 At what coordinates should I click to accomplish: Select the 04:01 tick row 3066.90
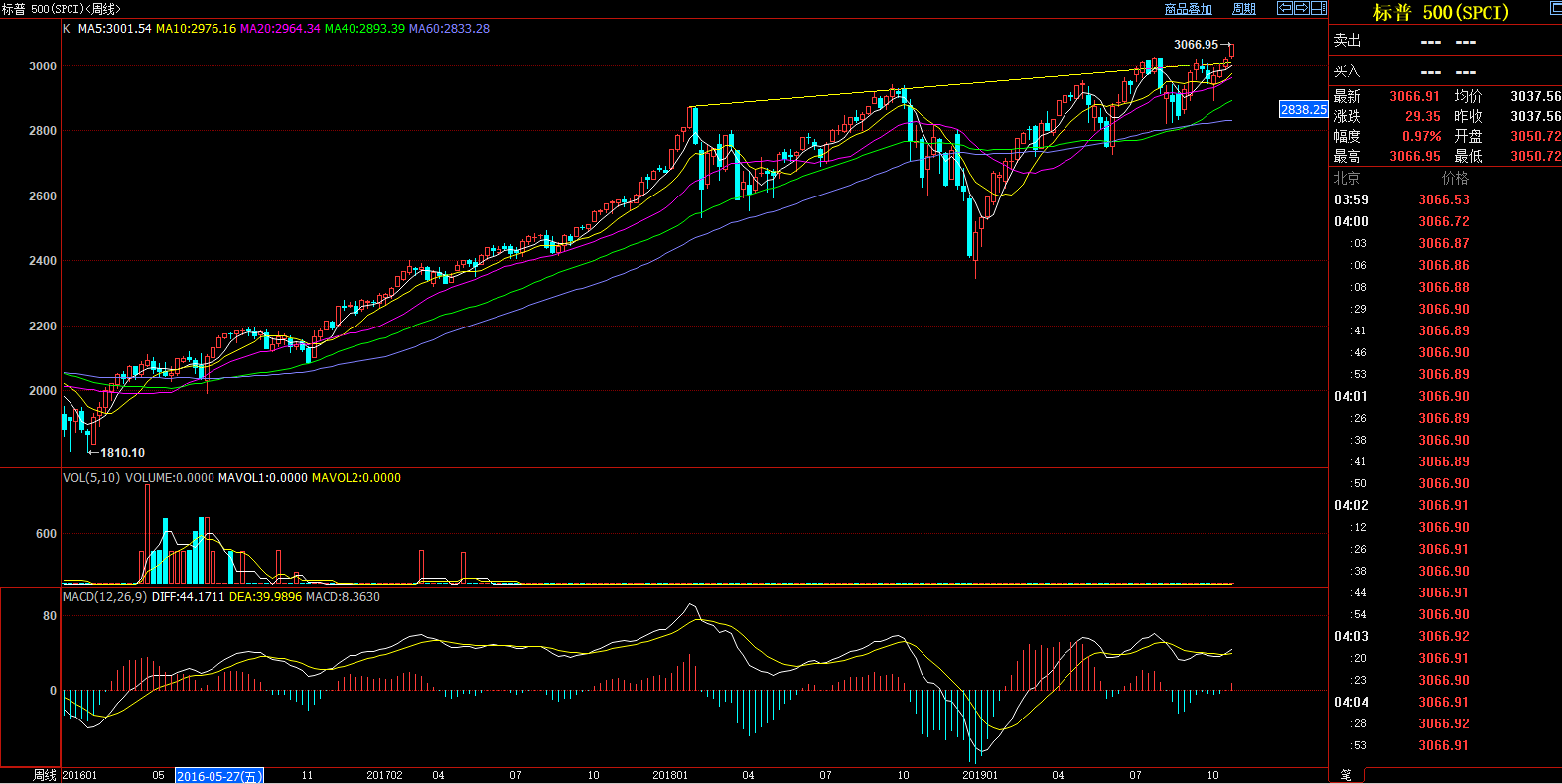(1445, 396)
